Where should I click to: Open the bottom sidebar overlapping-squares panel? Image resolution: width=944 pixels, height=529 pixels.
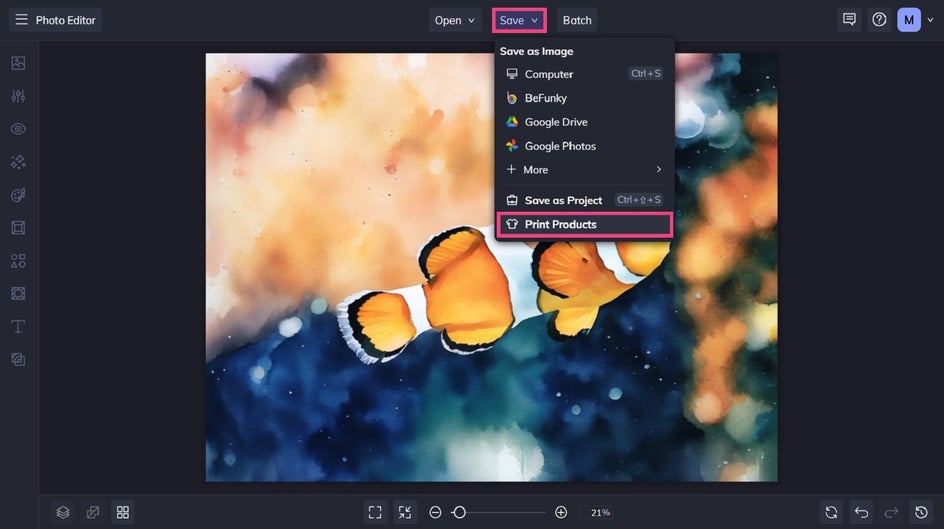pos(18,359)
